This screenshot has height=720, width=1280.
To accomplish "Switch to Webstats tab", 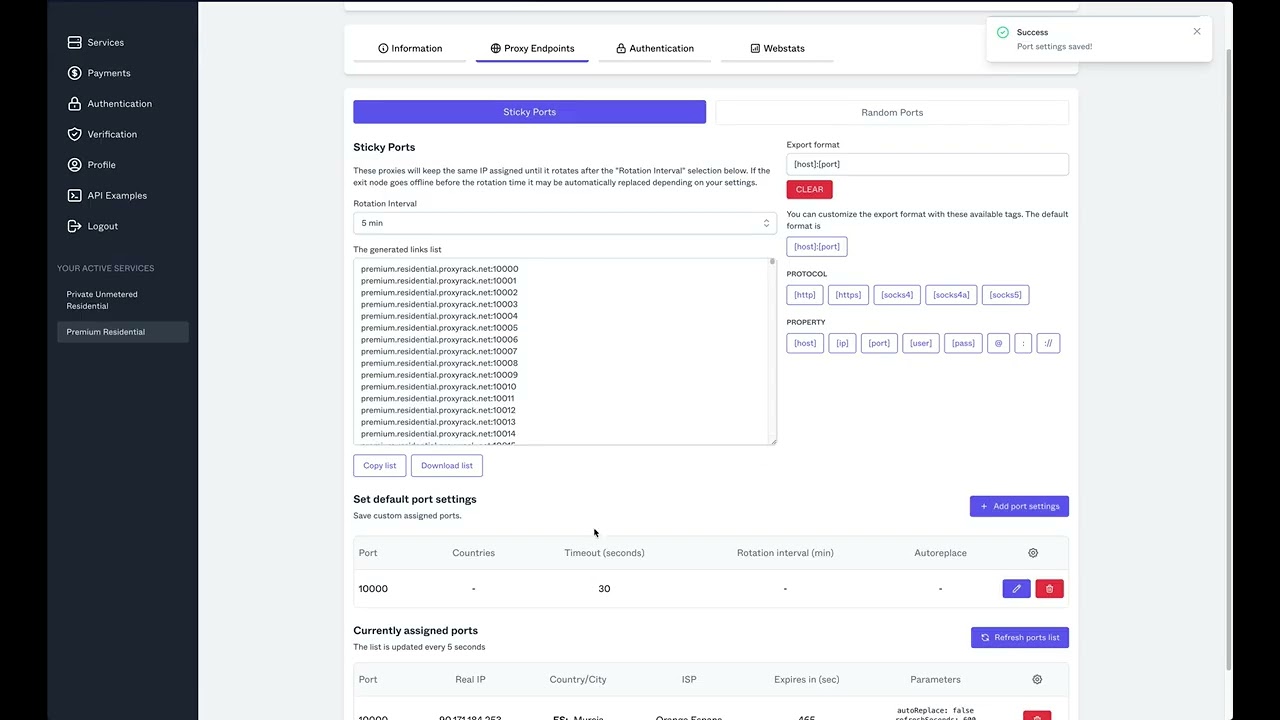I will (777, 48).
